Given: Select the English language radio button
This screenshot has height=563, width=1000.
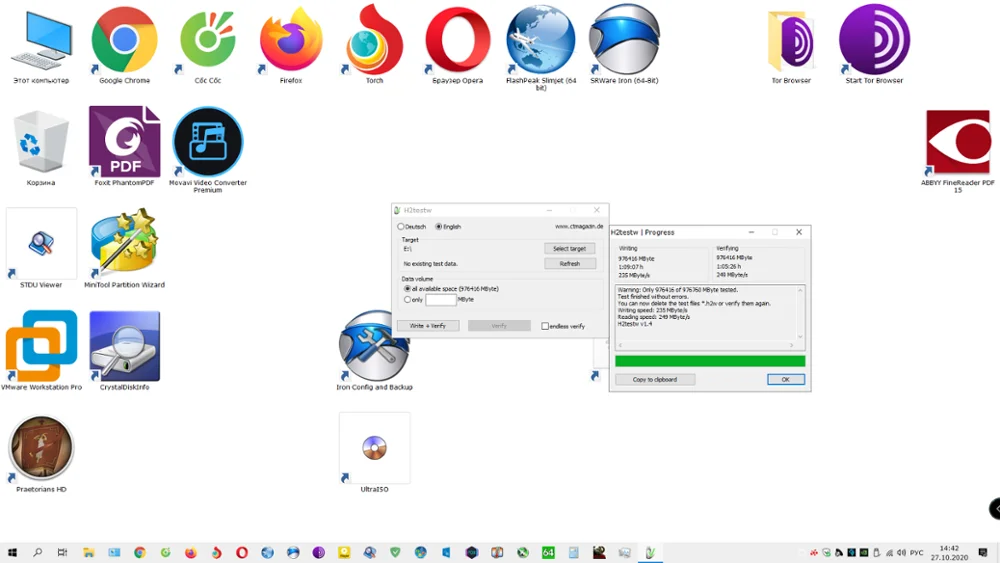Looking at the screenshot, I should coord(438,226).
